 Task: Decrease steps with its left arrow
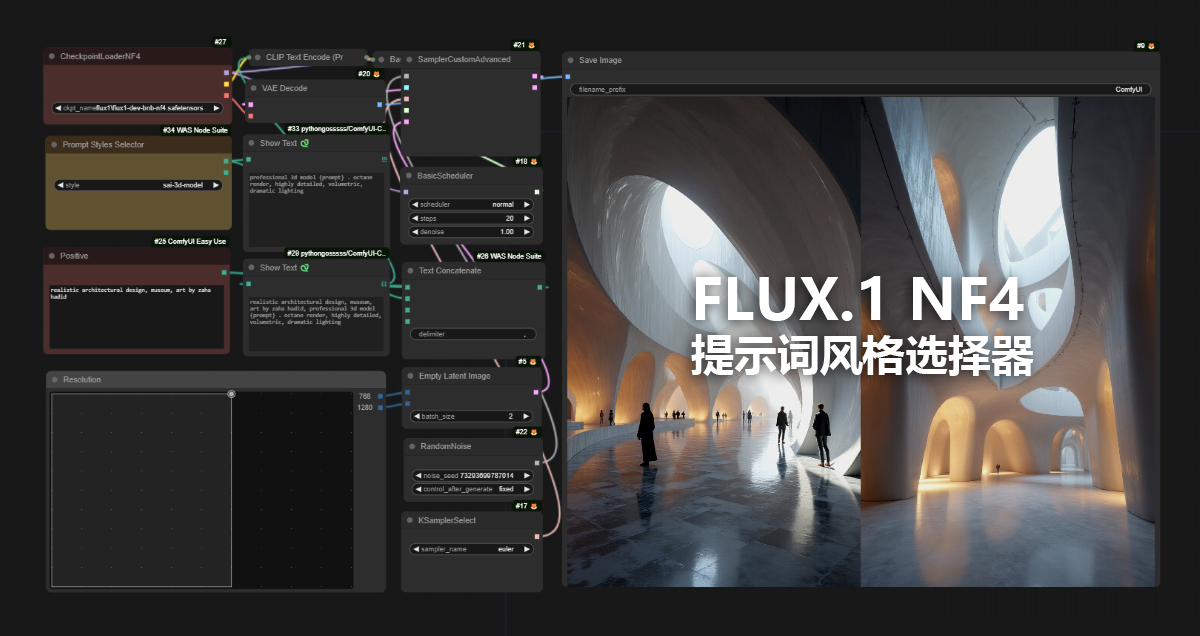[x=416, y=218]
